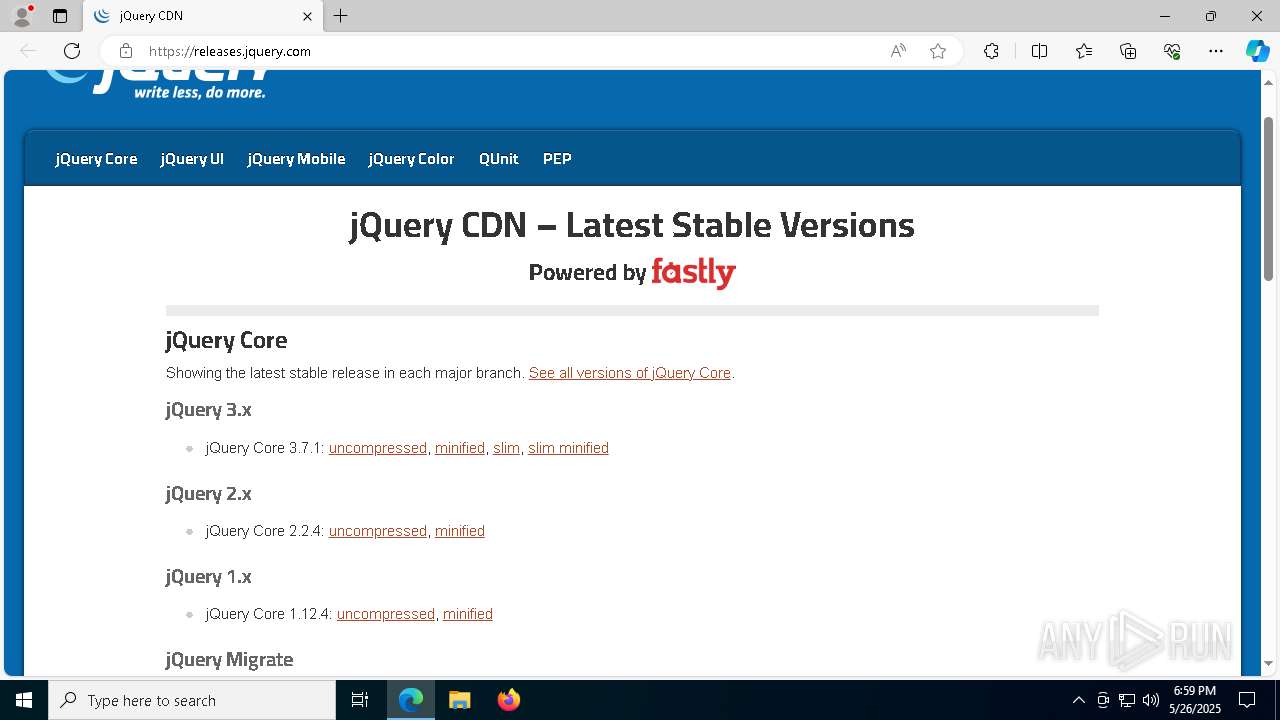1280x720 pixels.
Task: Click the jQuery 3.x heading
Action: coord(208,410)
